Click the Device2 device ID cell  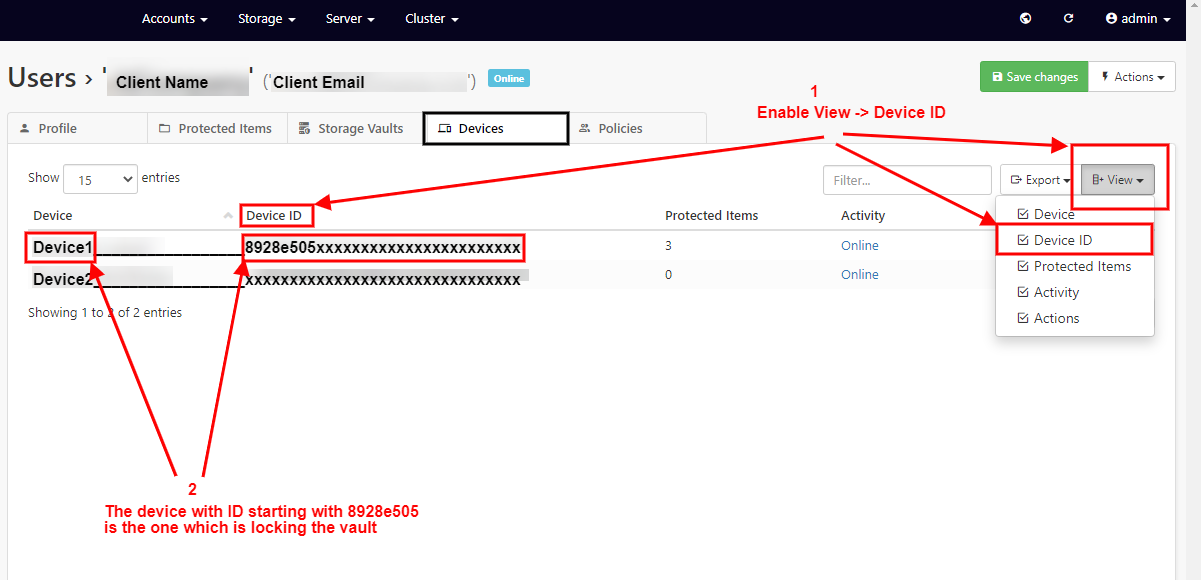point(383,279)
